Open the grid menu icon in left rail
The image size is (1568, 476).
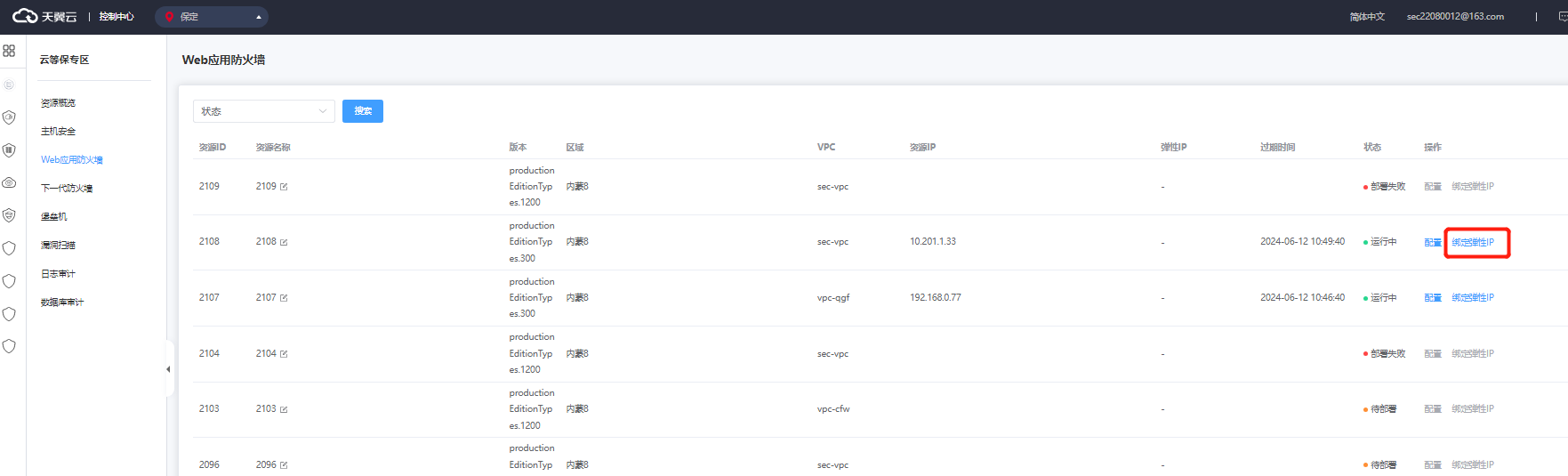click(x=9, y=51)
